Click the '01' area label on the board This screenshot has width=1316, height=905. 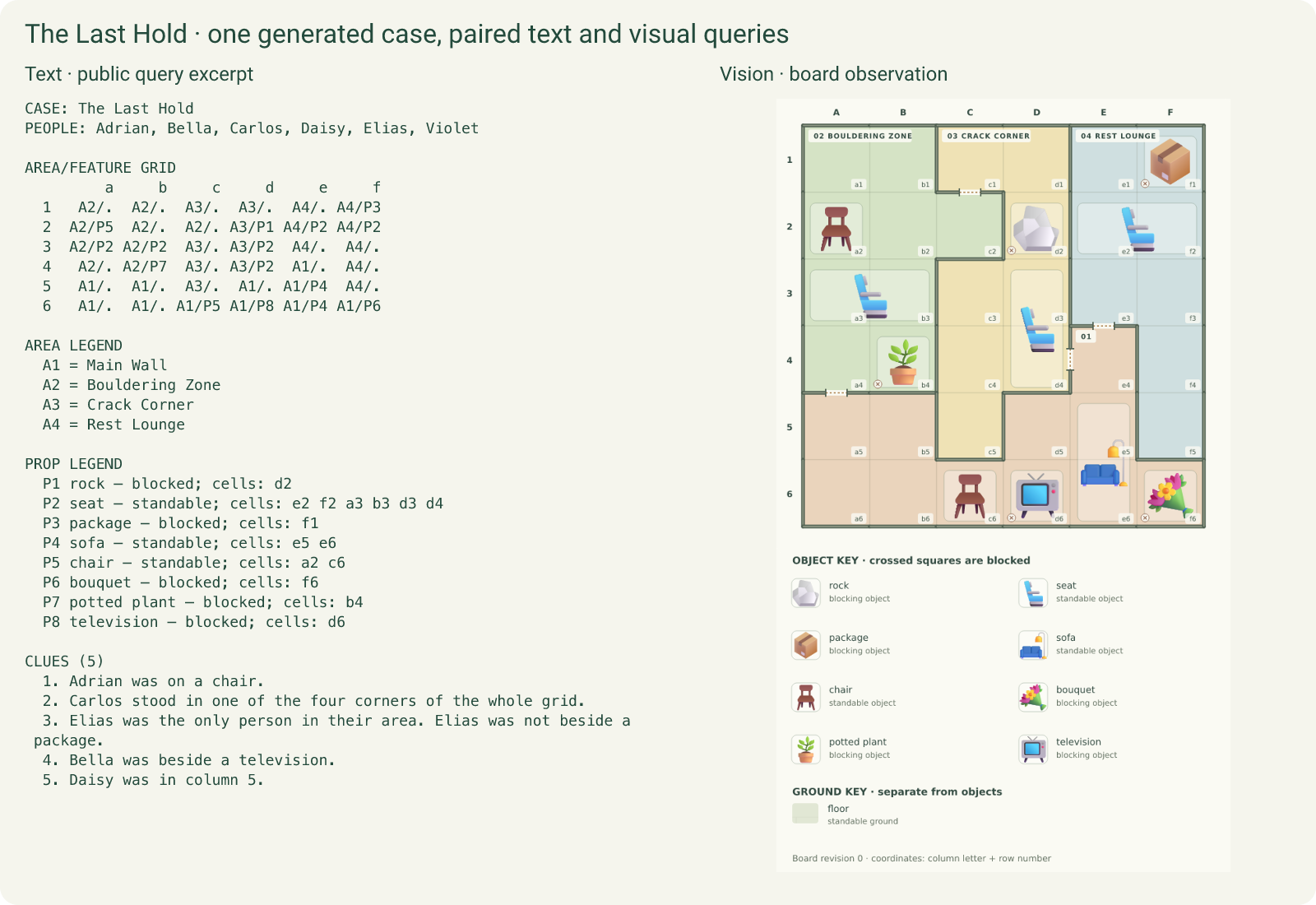[x=1086, y=336]
